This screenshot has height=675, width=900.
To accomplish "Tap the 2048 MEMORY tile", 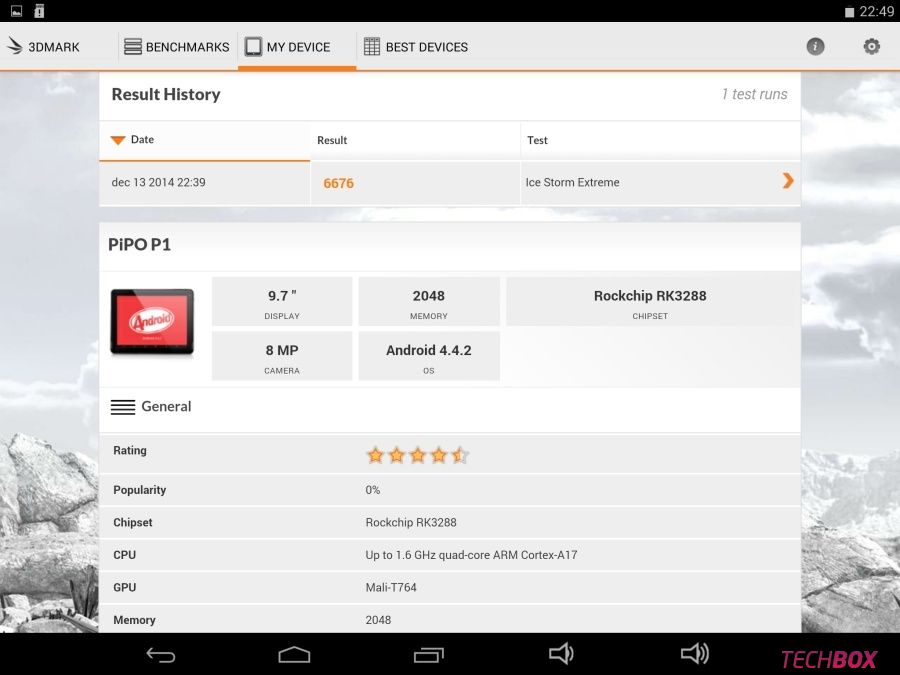I will tap(429, 302).
